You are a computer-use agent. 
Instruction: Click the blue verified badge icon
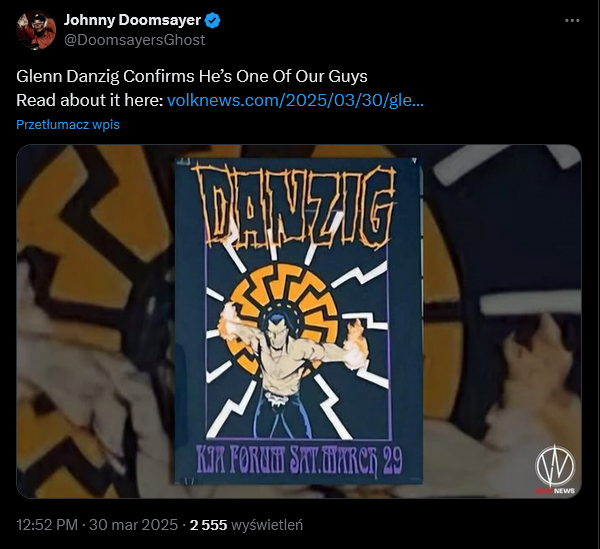(213, 20)
